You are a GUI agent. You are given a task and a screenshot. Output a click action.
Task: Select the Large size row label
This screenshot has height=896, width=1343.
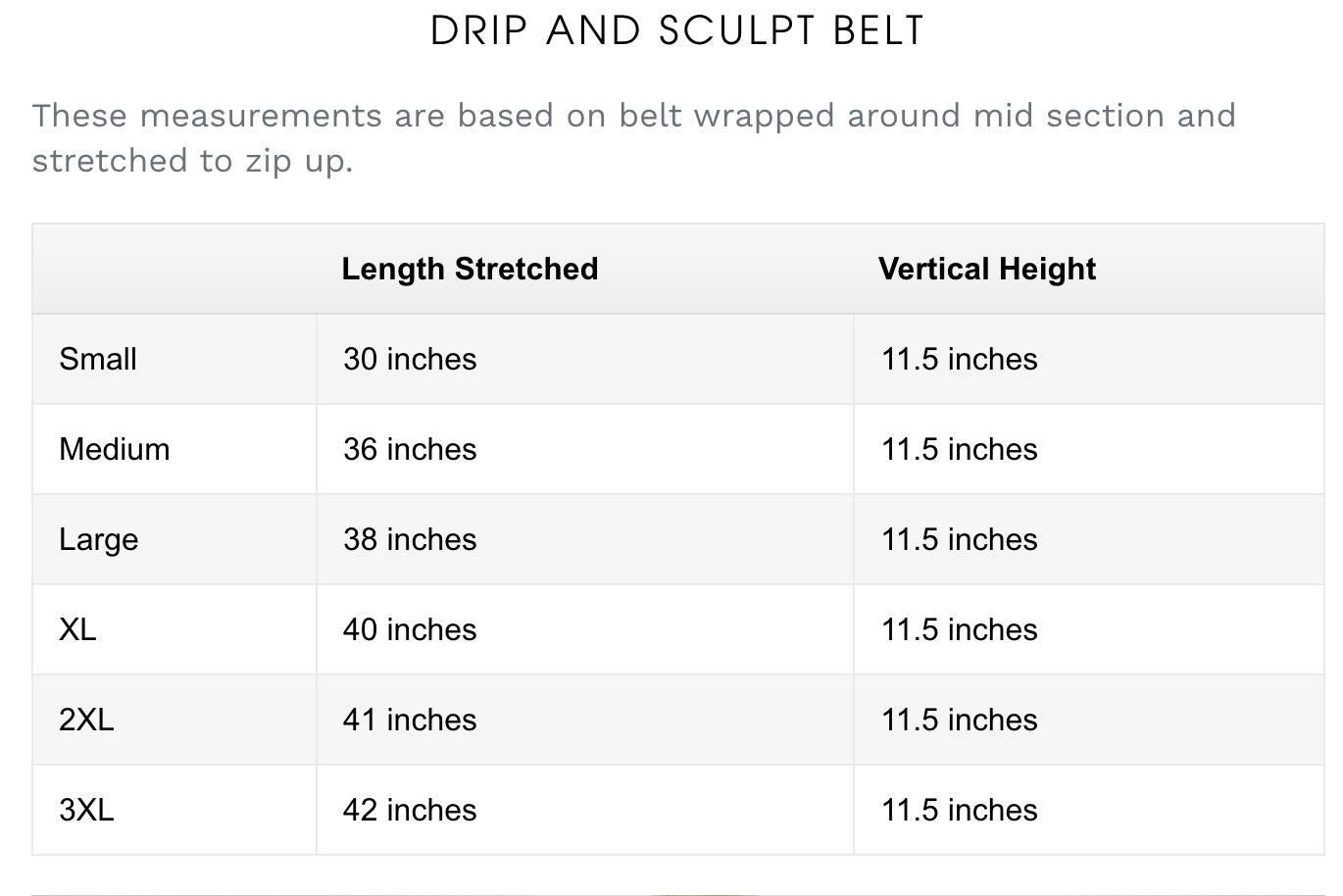point(98,539)
